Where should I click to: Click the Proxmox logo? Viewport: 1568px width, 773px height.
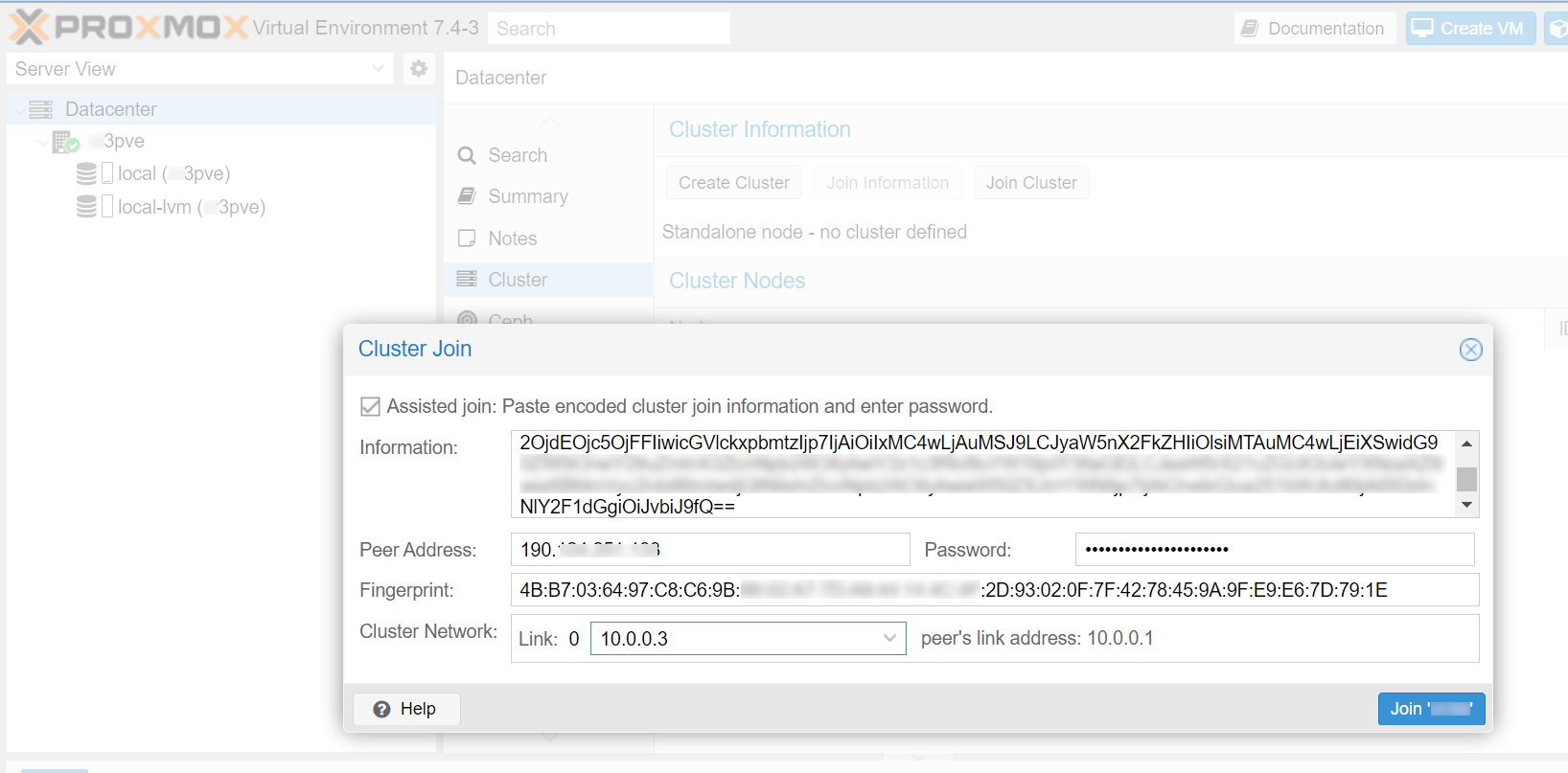coord(128,27)
